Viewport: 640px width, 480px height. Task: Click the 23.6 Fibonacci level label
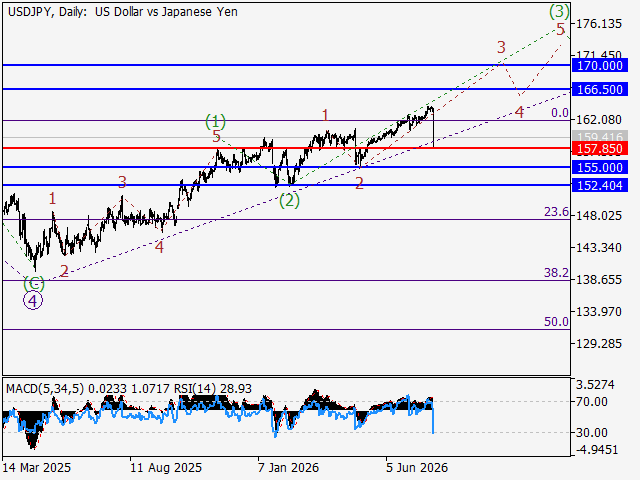click(x=556, y=211)
